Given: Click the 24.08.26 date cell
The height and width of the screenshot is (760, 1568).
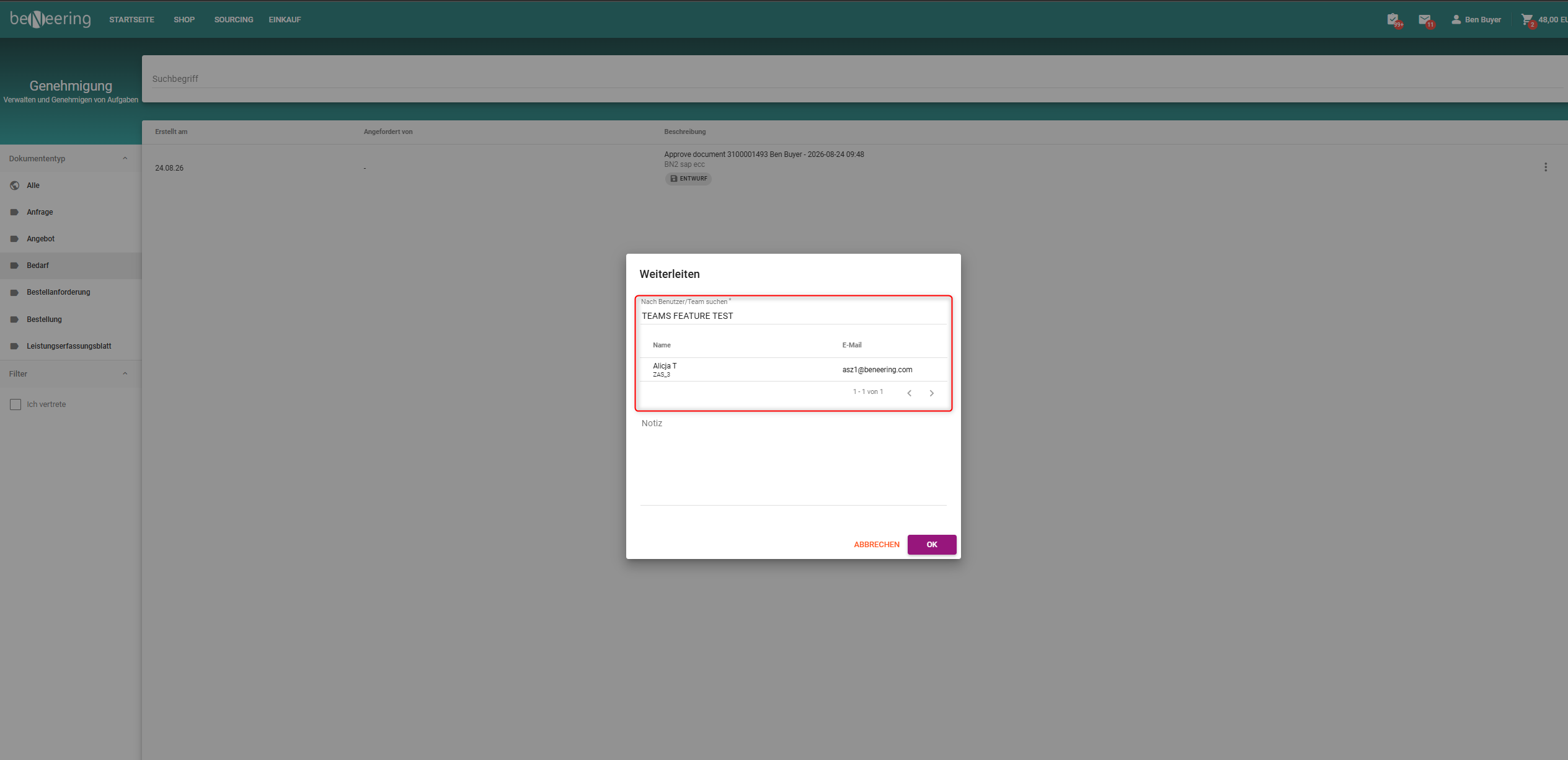Looking at the screenshot, I should click(x=169, y=168).
